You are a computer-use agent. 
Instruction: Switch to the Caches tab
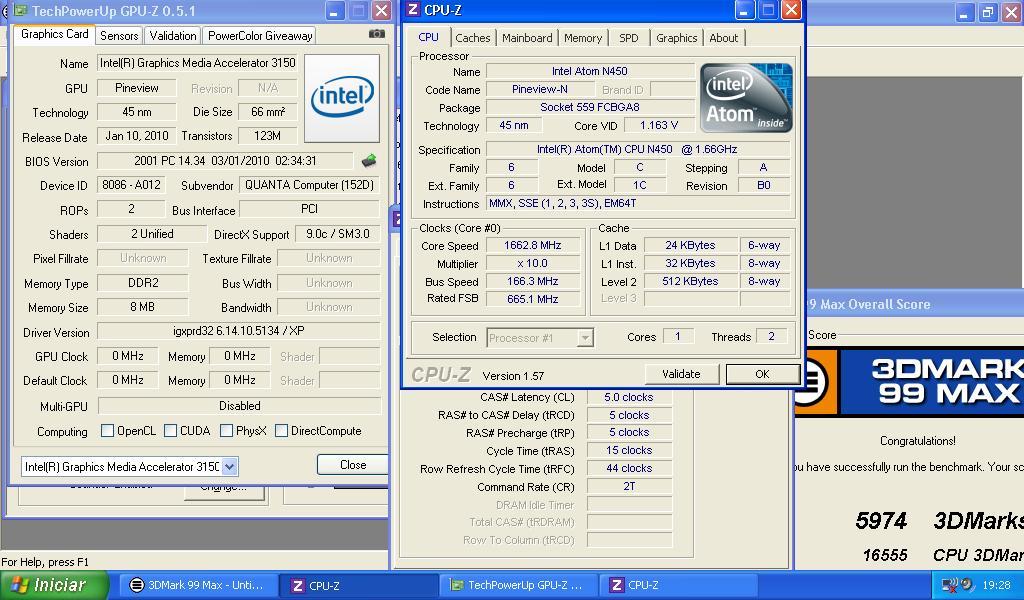click(473, 38)
